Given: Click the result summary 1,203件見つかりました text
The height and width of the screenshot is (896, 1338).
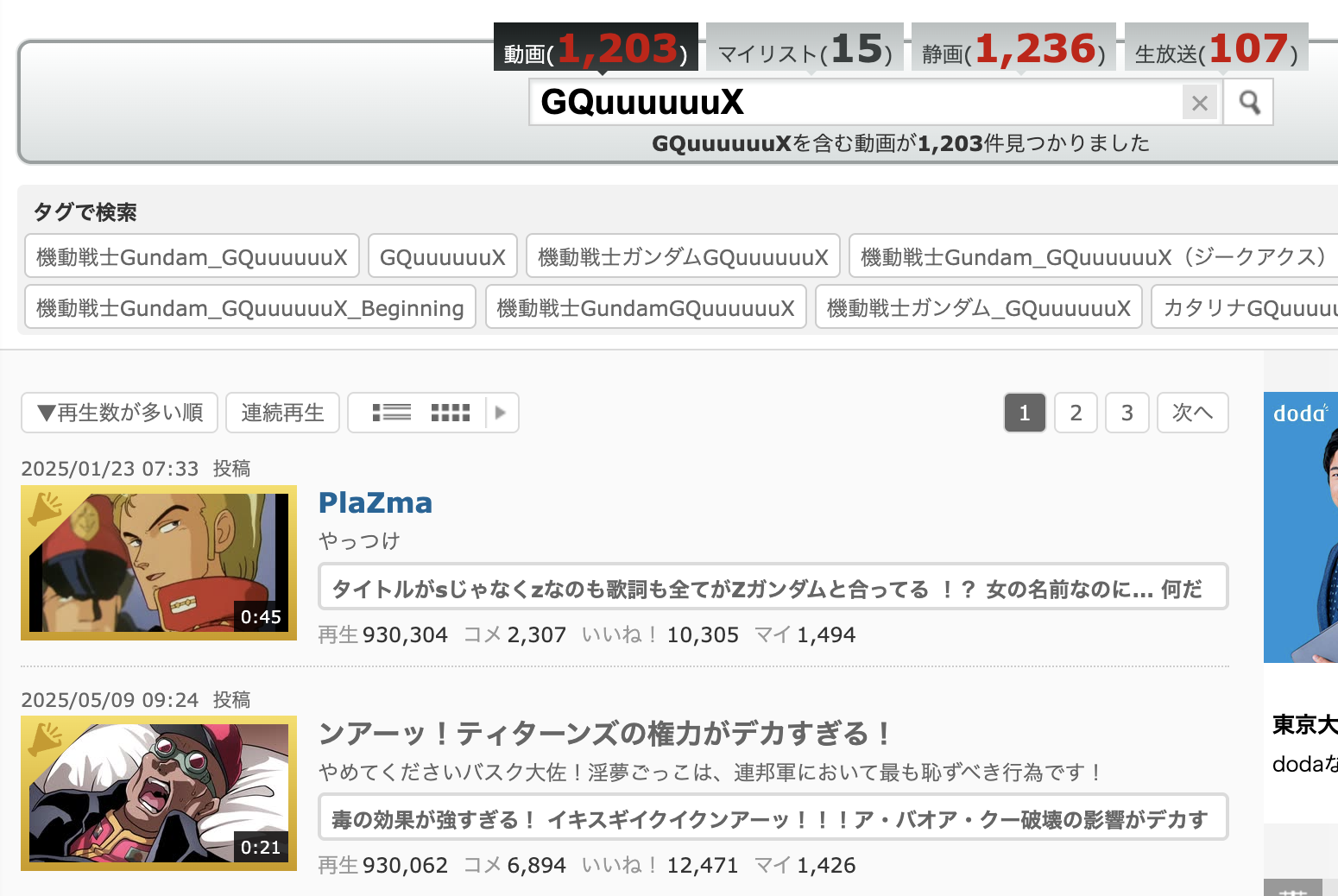Looking at the screenshot, I should [1033, 143].
